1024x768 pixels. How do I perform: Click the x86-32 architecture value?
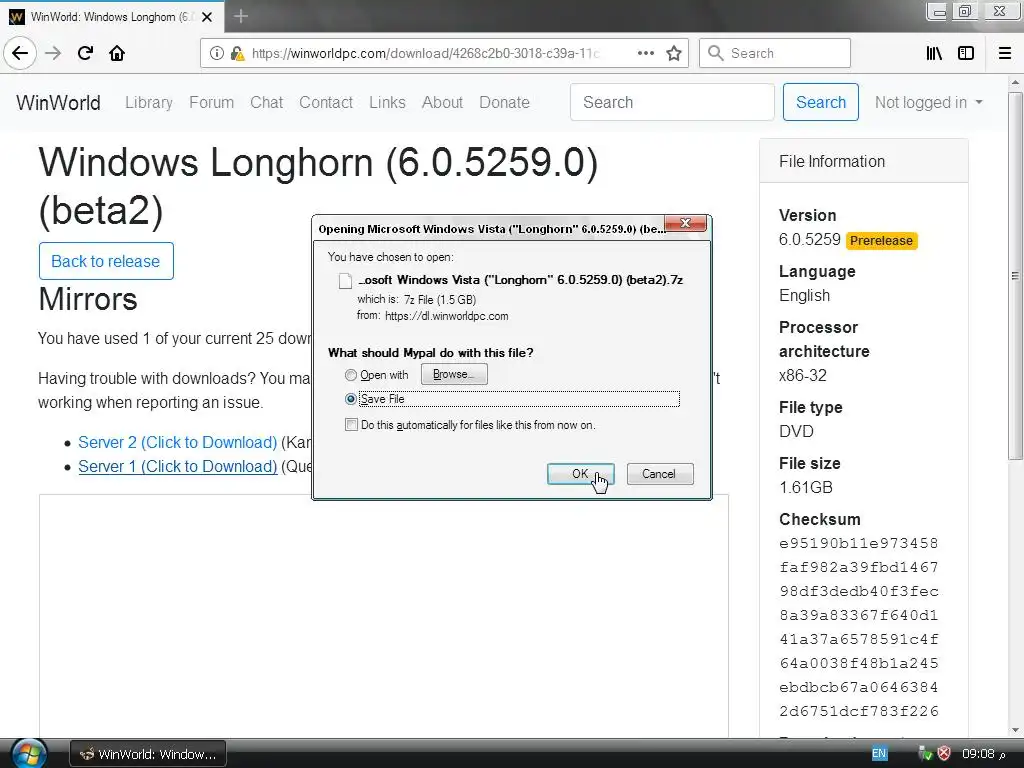803,376
